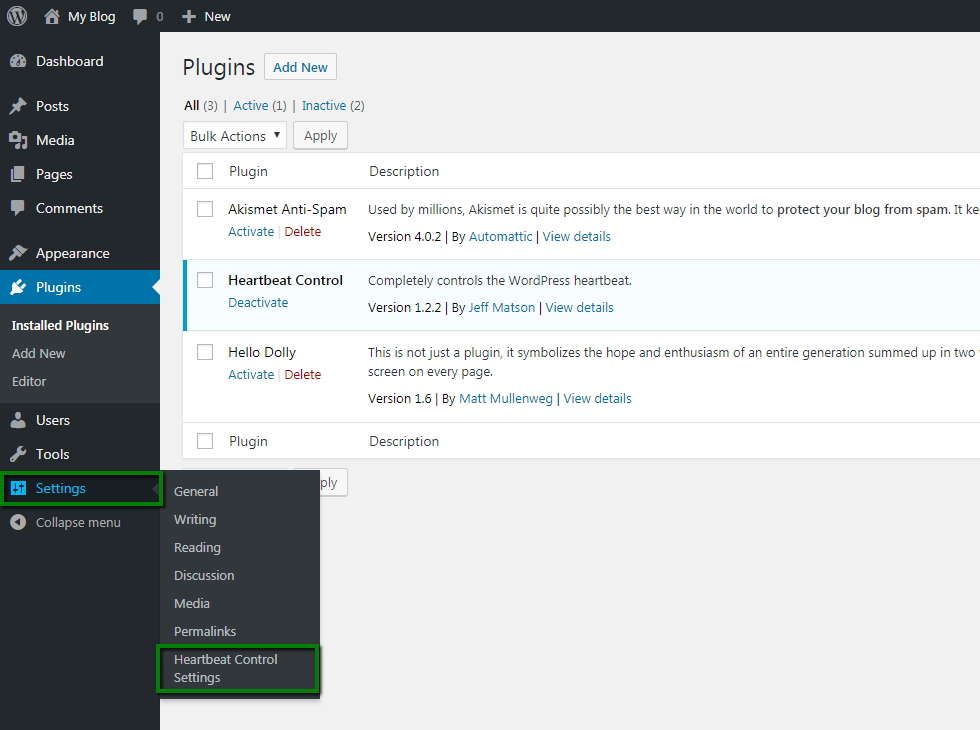
Task: Click the Akismet Anti-Spam plugin name
Action: [x=287, y=209]
